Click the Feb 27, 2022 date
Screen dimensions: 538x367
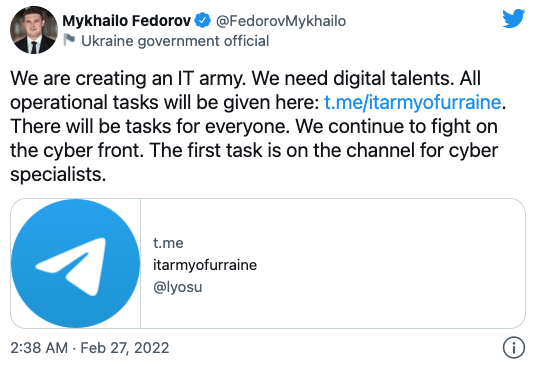125,347
